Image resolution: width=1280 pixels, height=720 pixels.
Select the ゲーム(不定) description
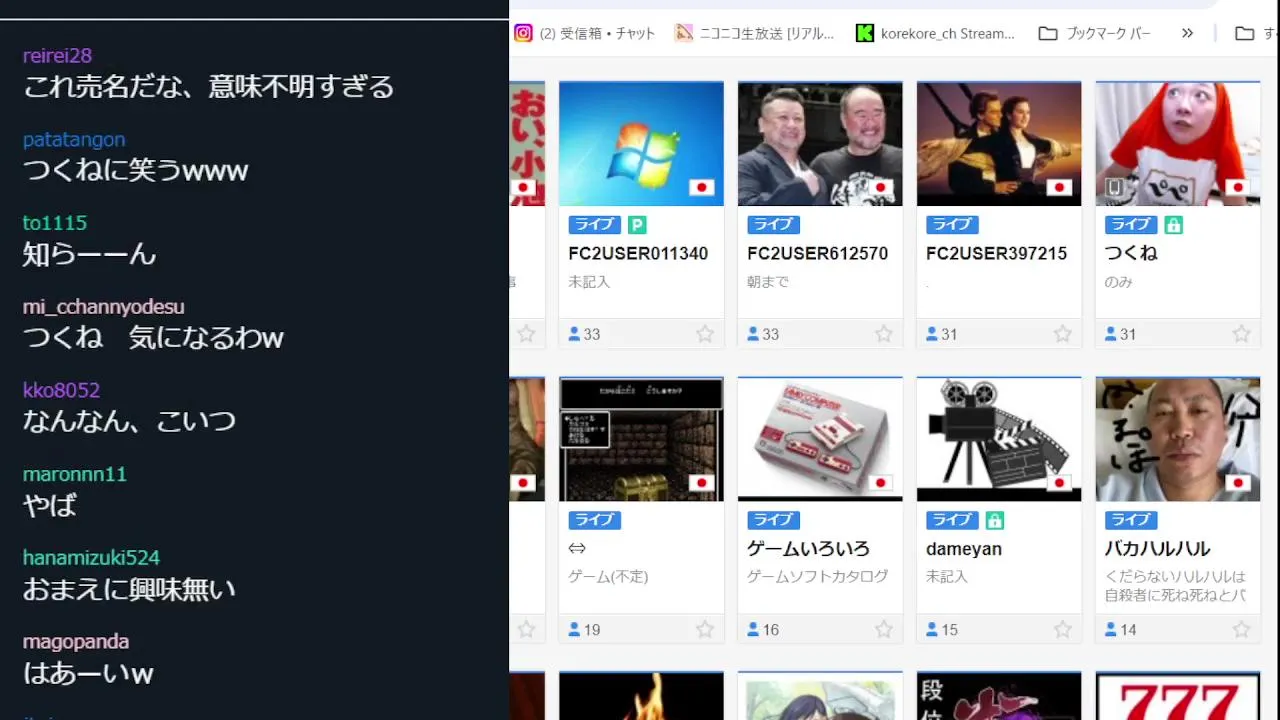tap(608, 577)
